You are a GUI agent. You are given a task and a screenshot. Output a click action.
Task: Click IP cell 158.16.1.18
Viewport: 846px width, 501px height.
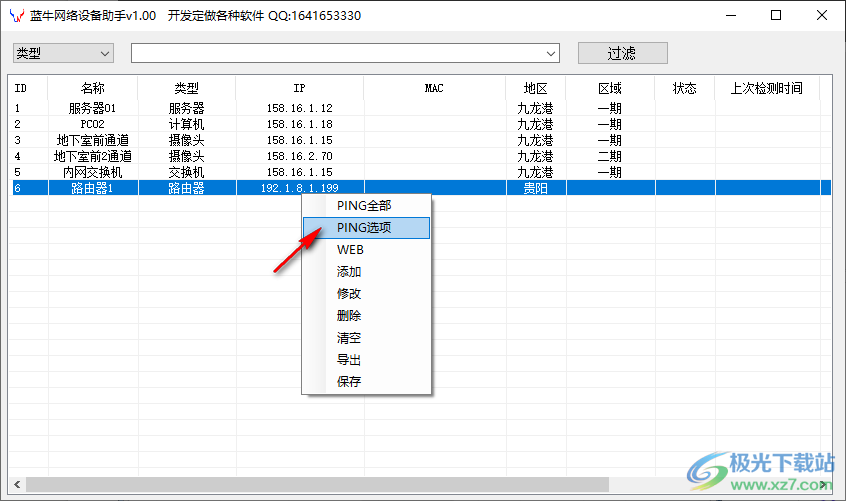[299, 125]
